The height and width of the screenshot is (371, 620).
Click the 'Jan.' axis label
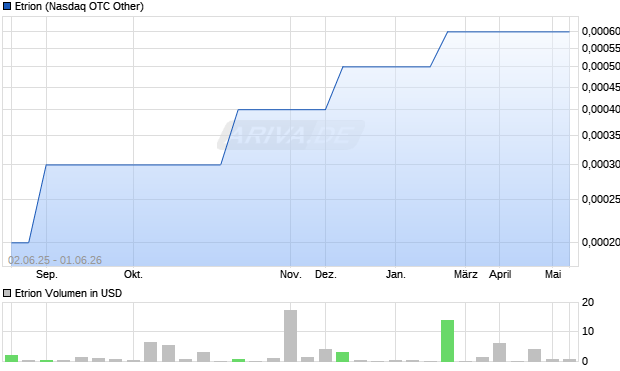(396, 274)
